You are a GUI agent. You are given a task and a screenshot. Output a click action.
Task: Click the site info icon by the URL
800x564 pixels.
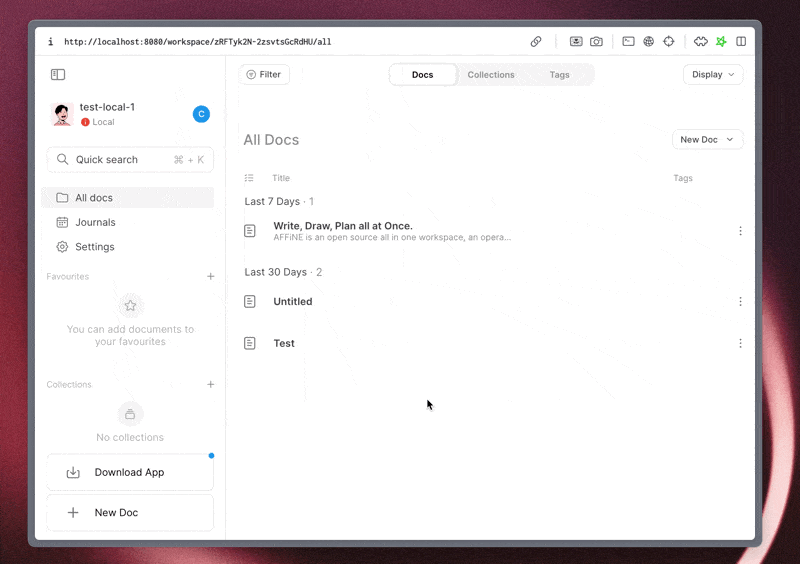(x=51, y=42)
